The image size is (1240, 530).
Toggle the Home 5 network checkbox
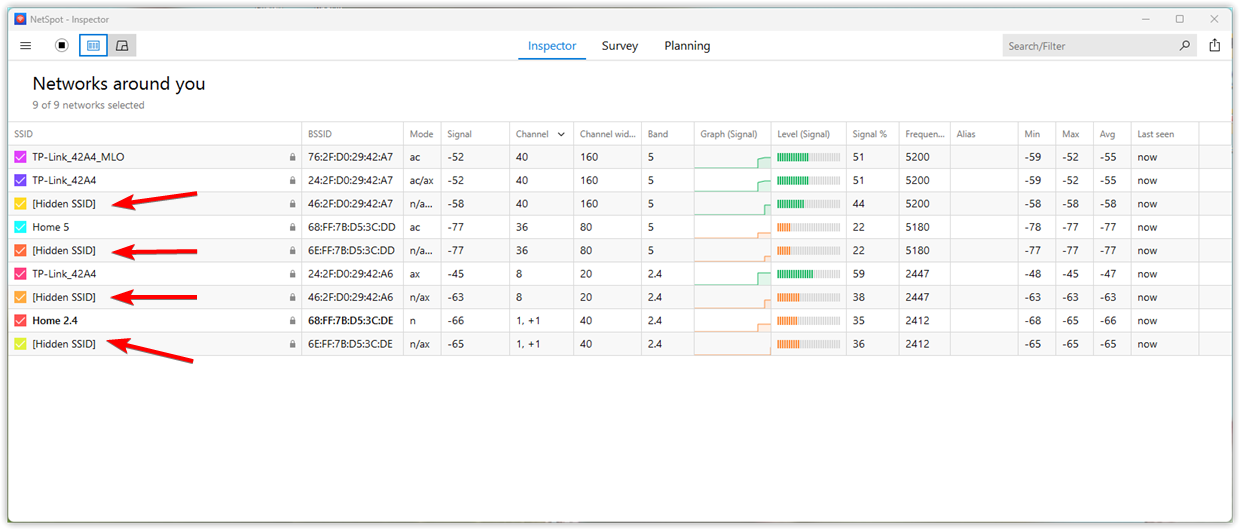click(20, 227)
